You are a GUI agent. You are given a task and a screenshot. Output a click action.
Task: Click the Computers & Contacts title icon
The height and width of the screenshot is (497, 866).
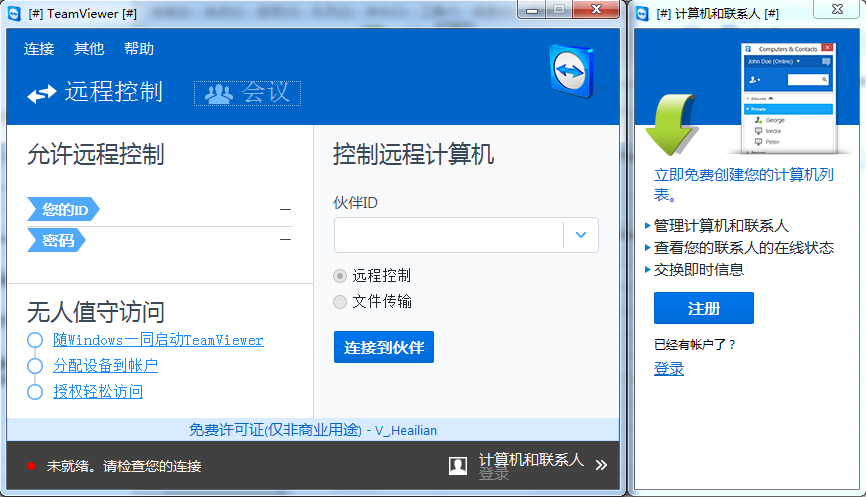(x=642, y=13)
